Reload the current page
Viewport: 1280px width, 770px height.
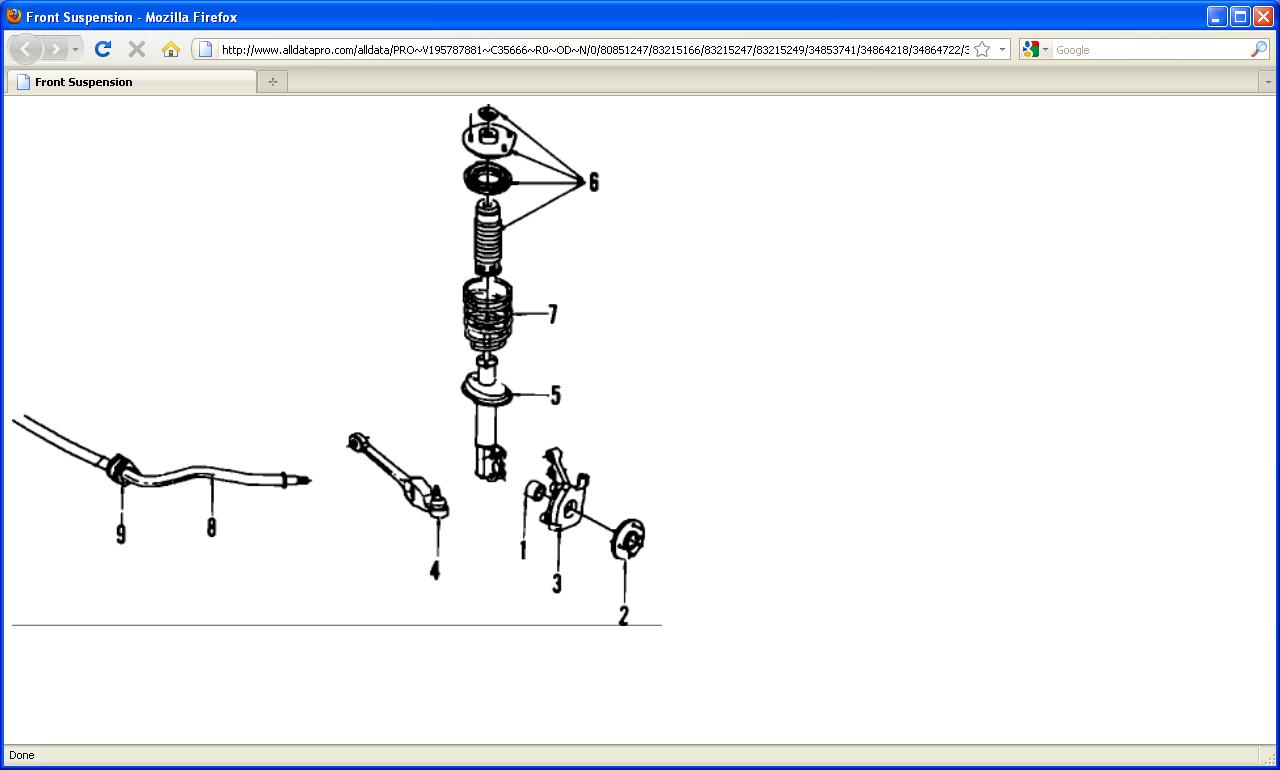click(102, 49)
